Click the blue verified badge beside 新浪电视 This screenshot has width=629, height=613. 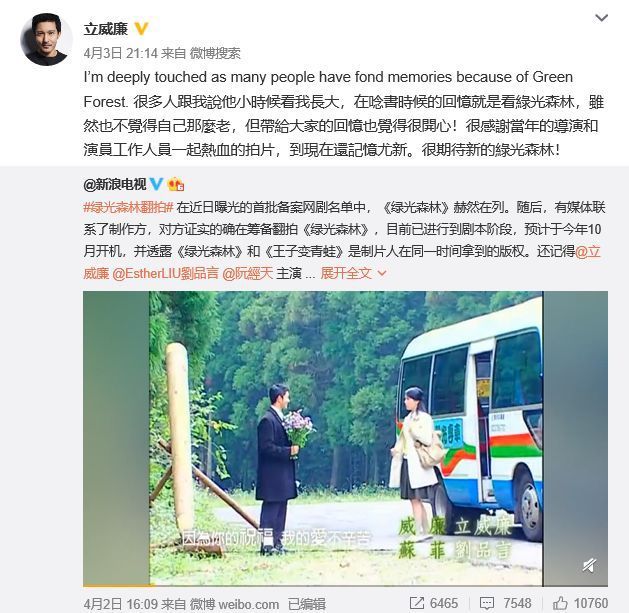click(156, 185)
